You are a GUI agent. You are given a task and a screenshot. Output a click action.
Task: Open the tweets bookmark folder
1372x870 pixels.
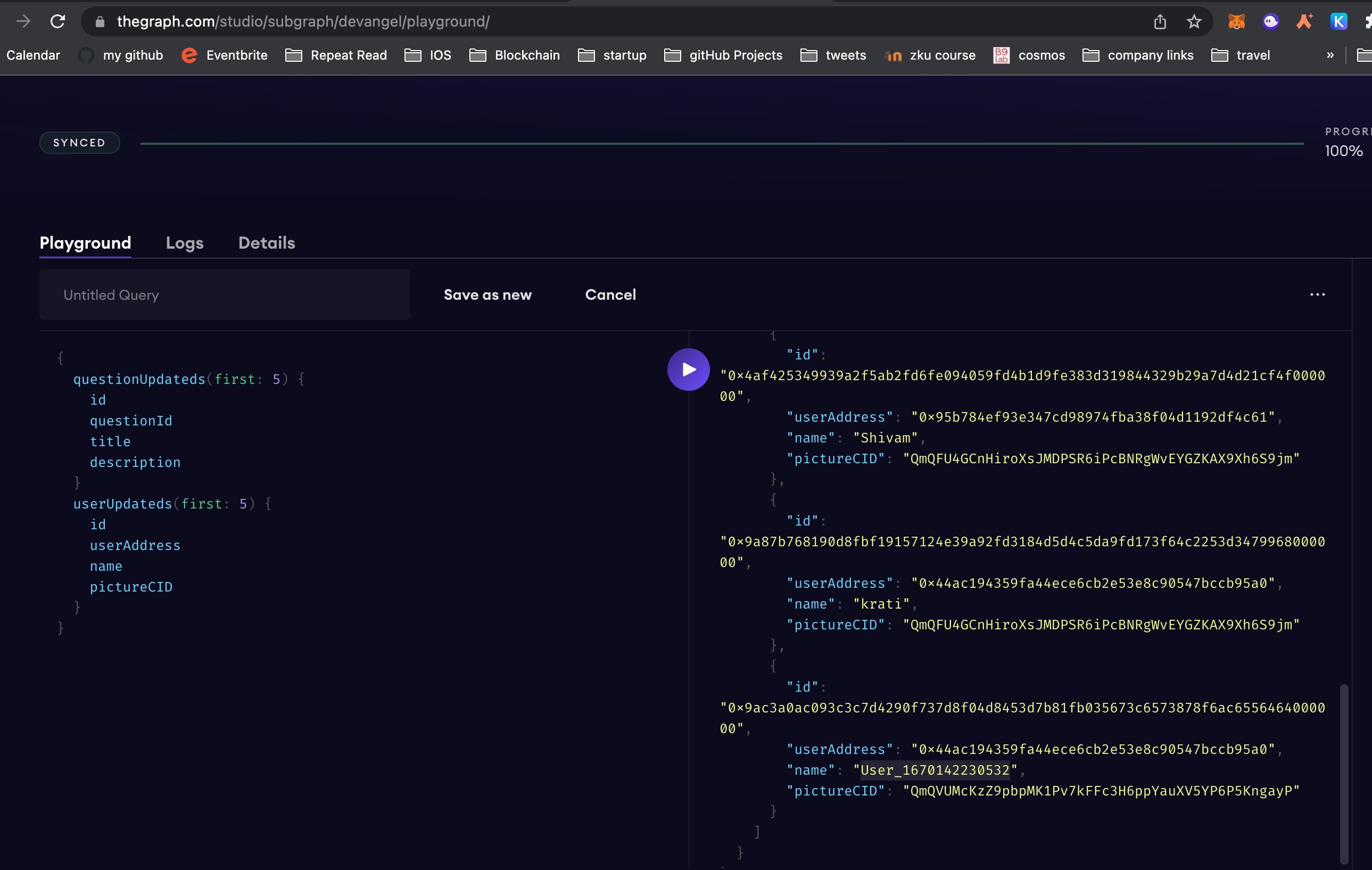coord(833,55)
